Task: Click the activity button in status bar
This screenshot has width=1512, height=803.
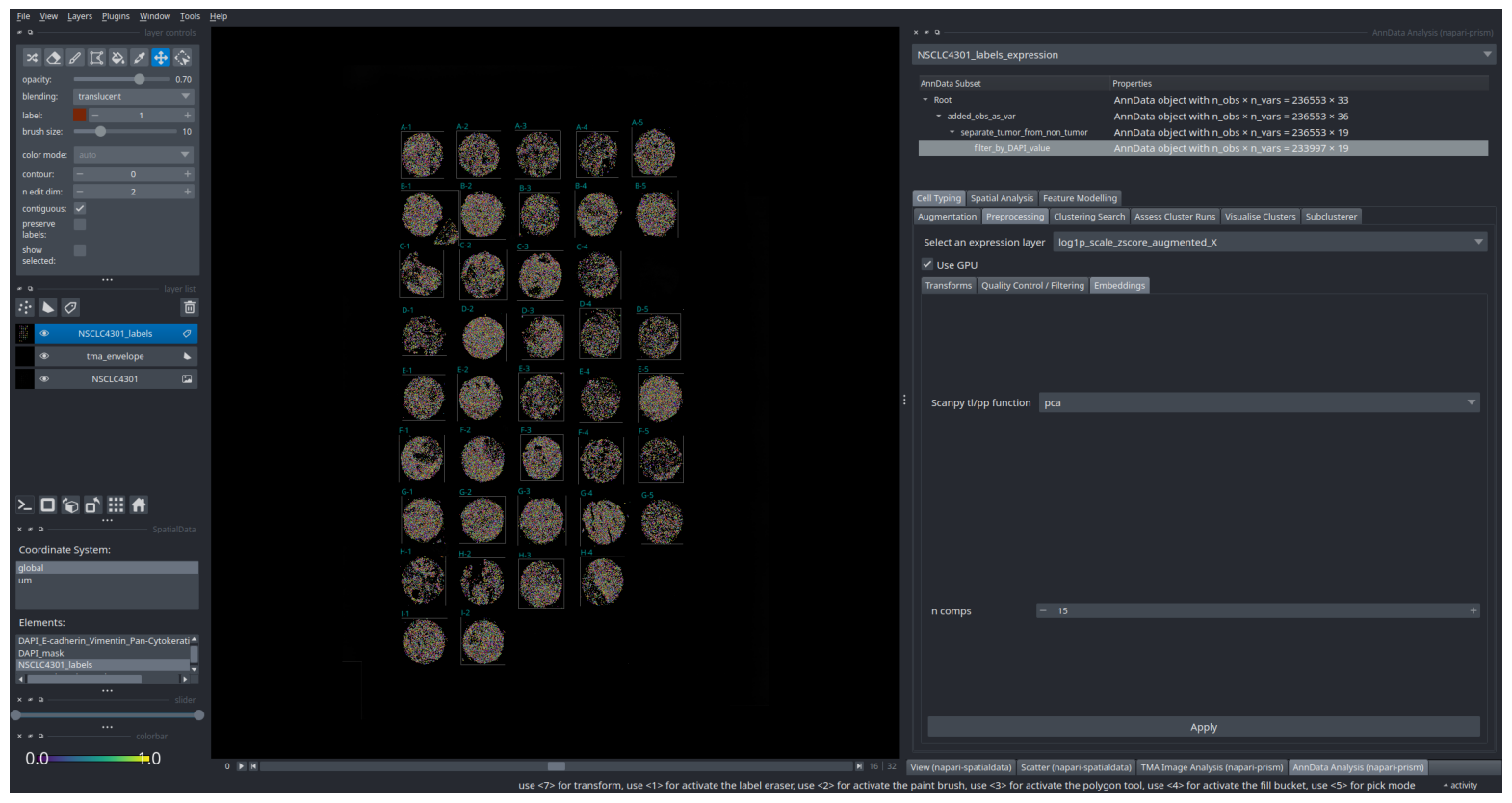Action: (1460, 785)
